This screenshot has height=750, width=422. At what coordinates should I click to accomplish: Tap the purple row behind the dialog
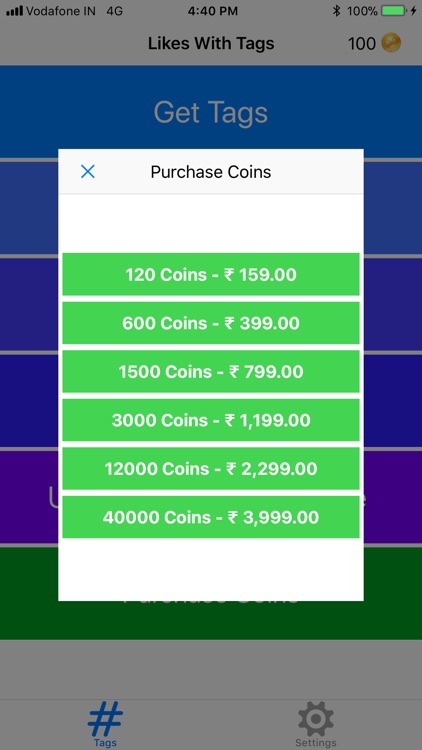[211, 497]
